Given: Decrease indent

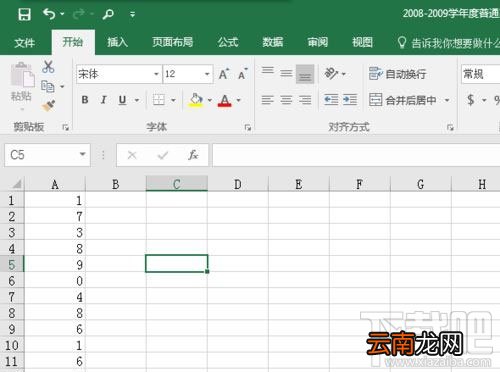Looking at the screenshot, I should [x=331, y=100].
